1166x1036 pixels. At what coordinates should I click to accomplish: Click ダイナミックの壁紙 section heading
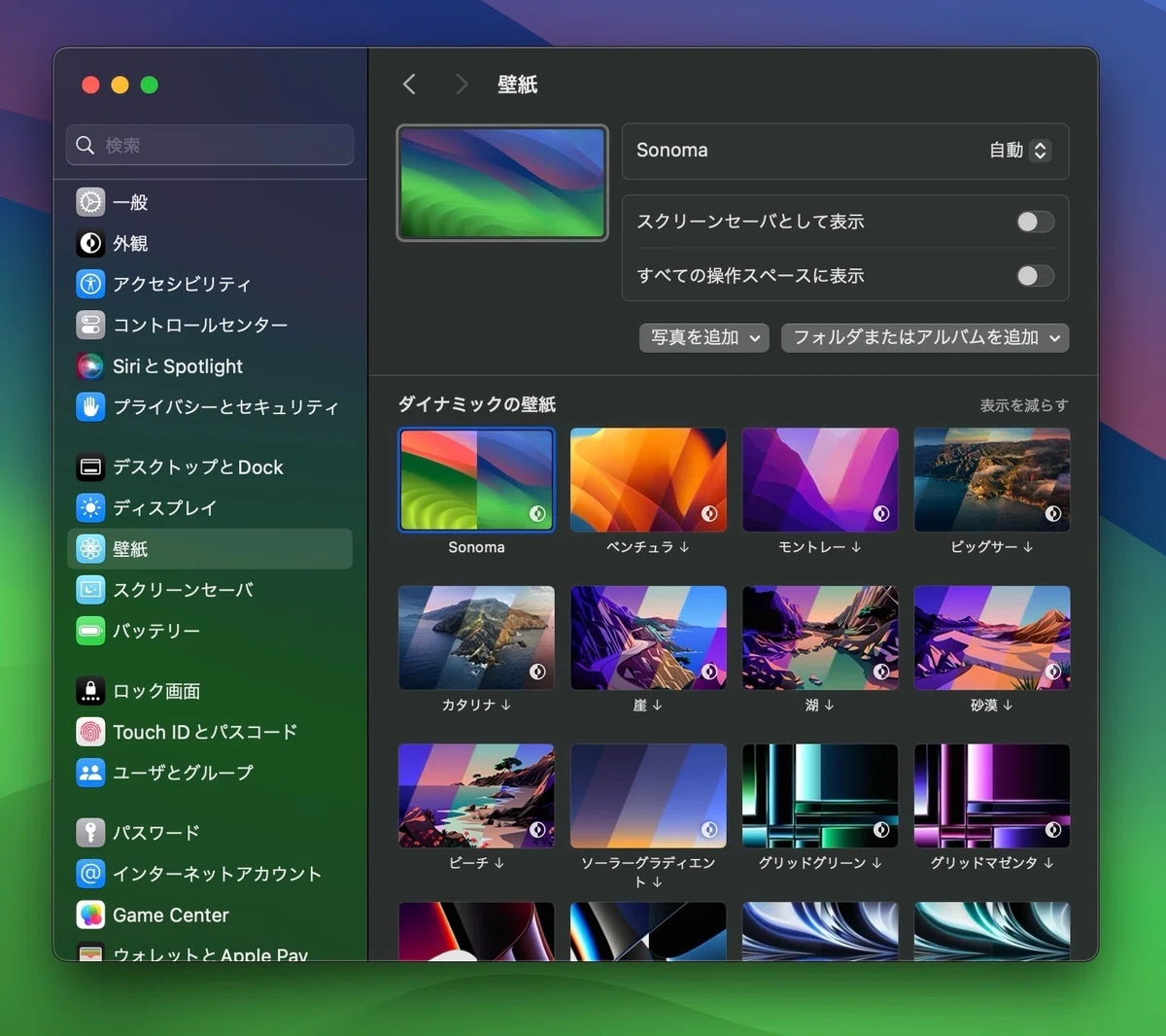477,404
